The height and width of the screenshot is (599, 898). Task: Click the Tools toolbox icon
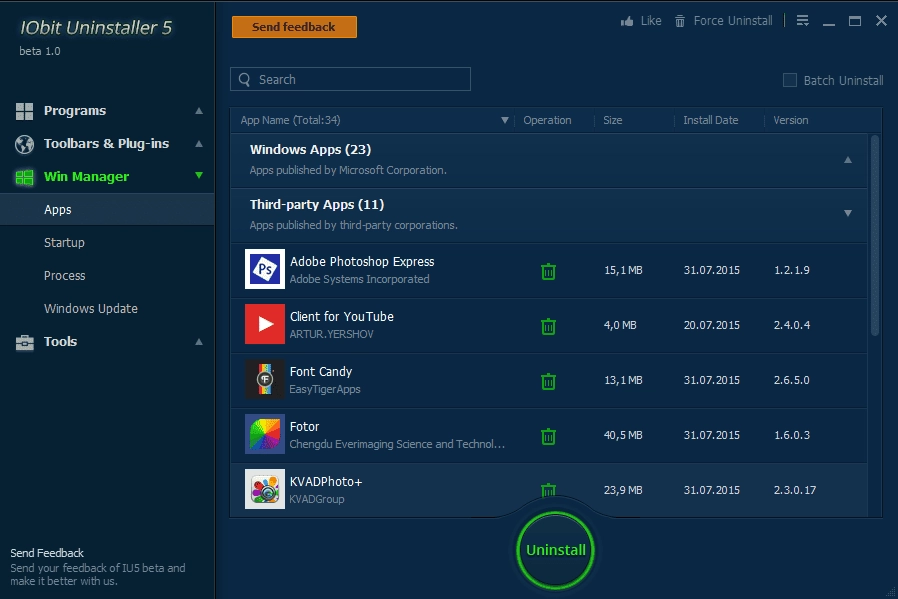coord(24,342)
